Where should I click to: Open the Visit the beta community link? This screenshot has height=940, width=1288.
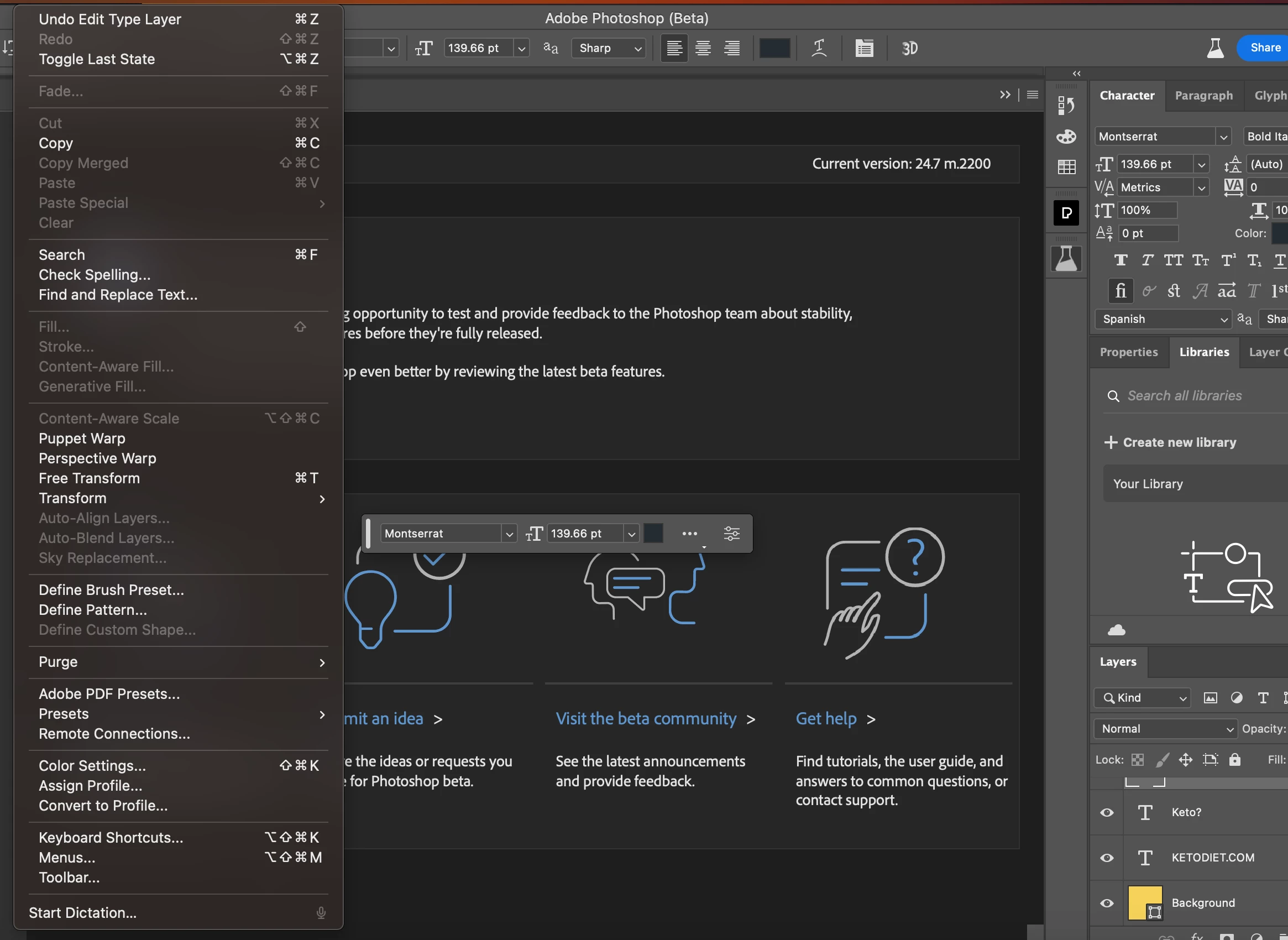[x=646, y=719]
